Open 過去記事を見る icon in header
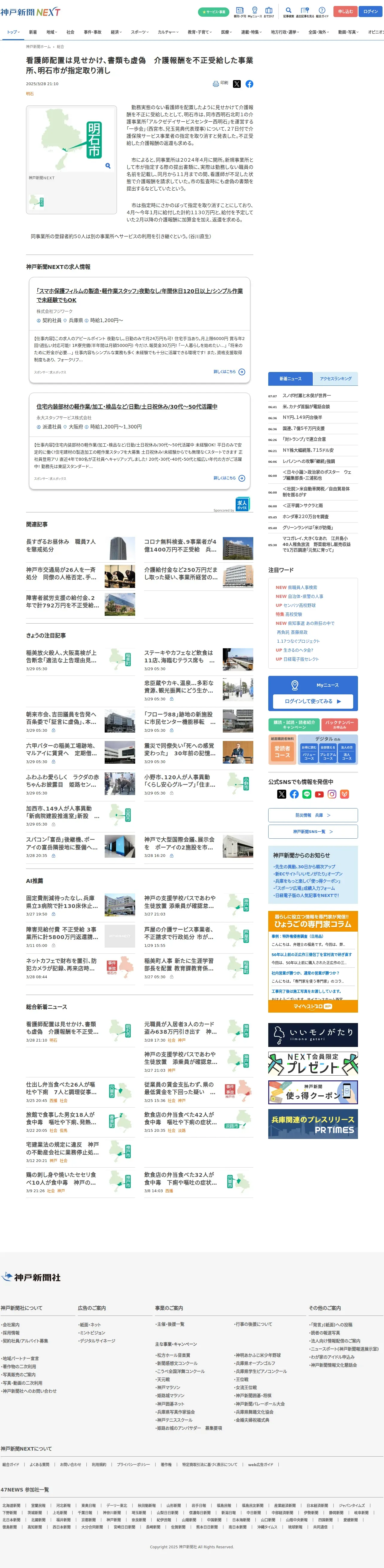Image resolution: width=384 pixels, height=1568 pixels. coord(305,12)
